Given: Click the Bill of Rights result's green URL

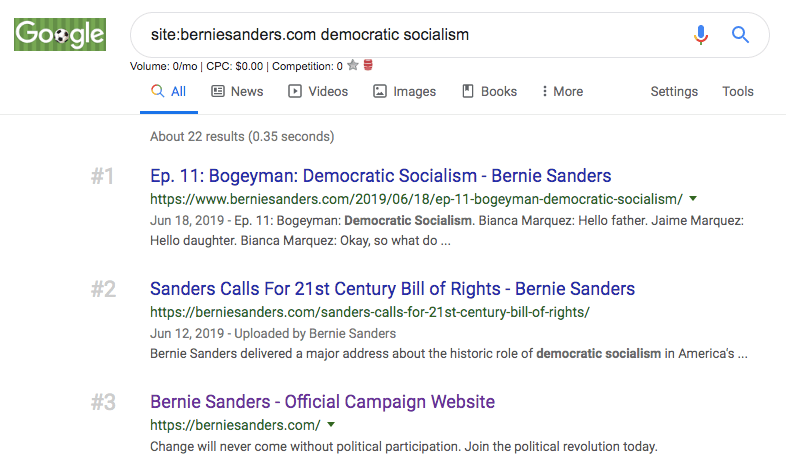Looking at the screenshot, I should point(370,312).
